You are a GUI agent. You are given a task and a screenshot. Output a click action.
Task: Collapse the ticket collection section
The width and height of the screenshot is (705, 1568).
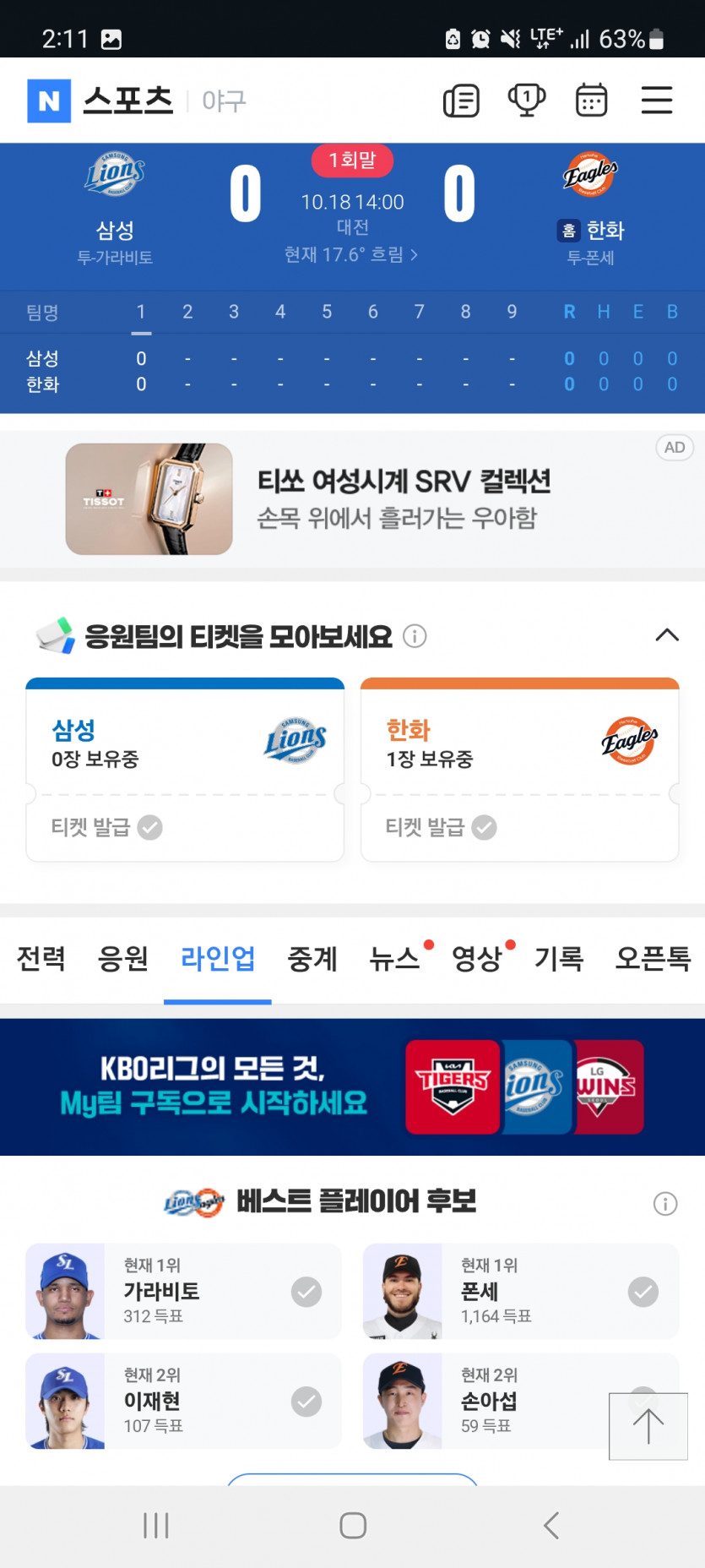point(667,635)
